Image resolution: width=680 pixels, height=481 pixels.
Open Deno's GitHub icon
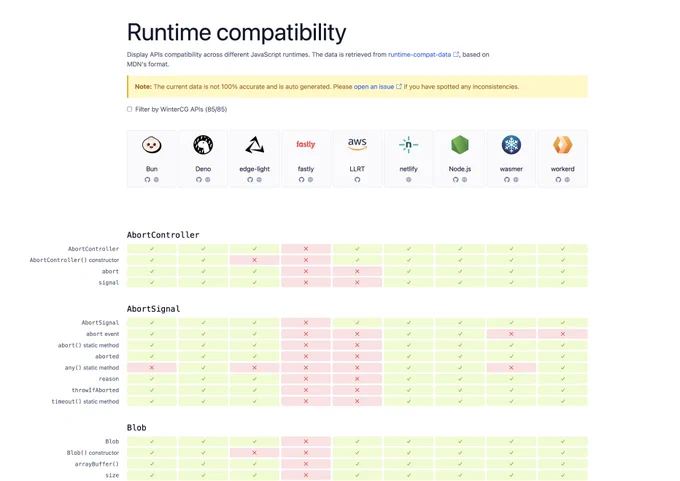(199, 180)
